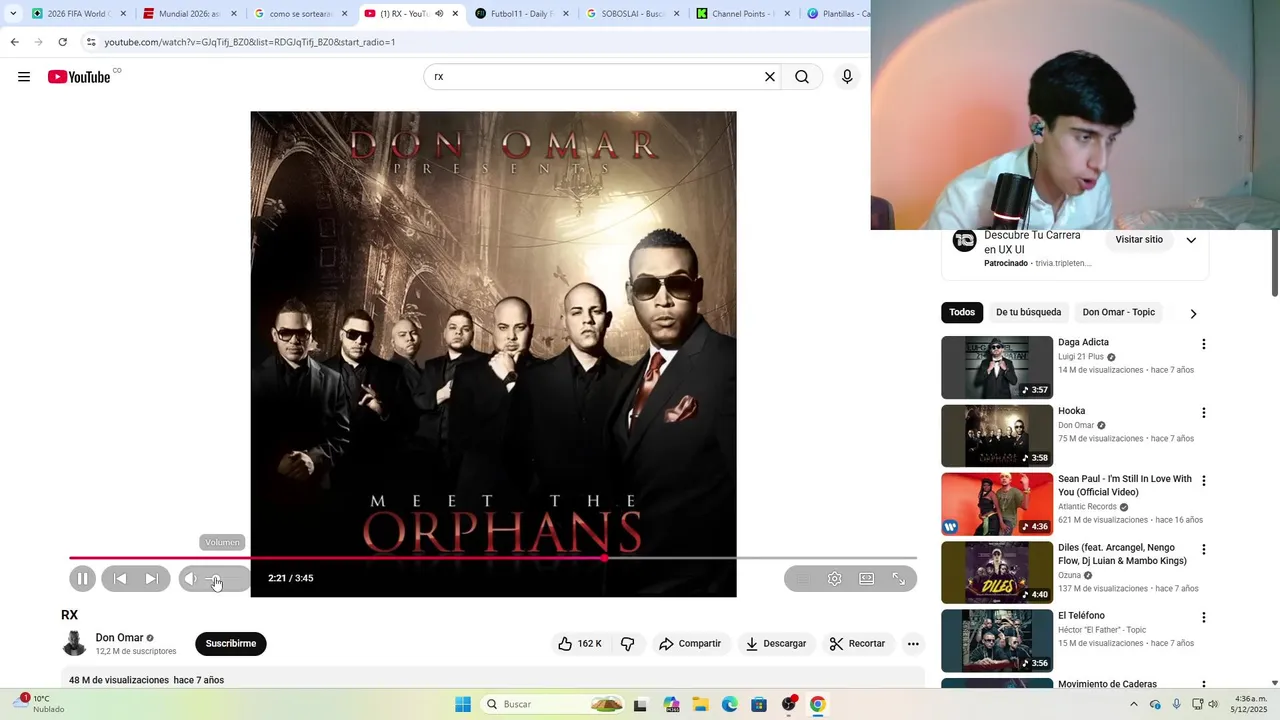The image size is (1280, 720).
Task: Clip the video with Recortar
Action: click(x=858, y=644)
